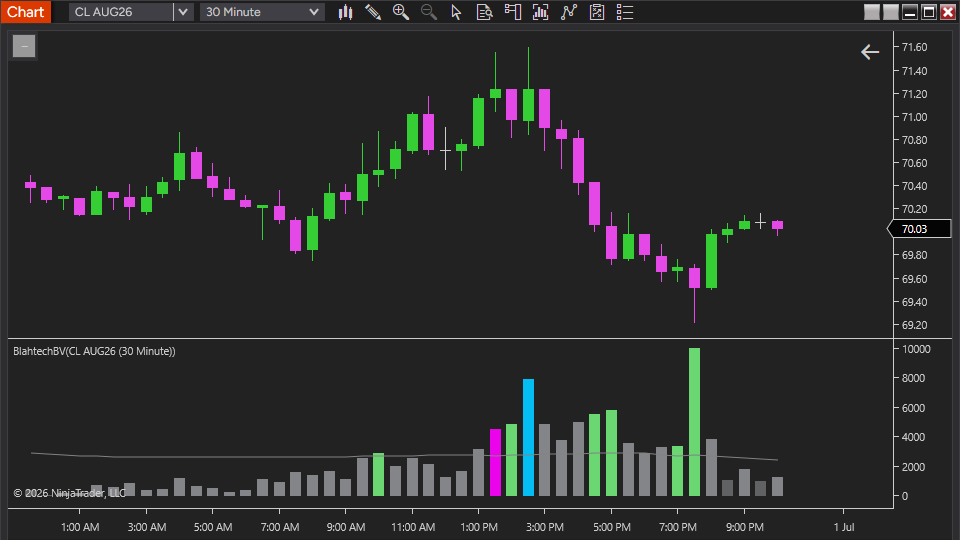Click the gray link button farthest from minimize

(x=872, y=12)
